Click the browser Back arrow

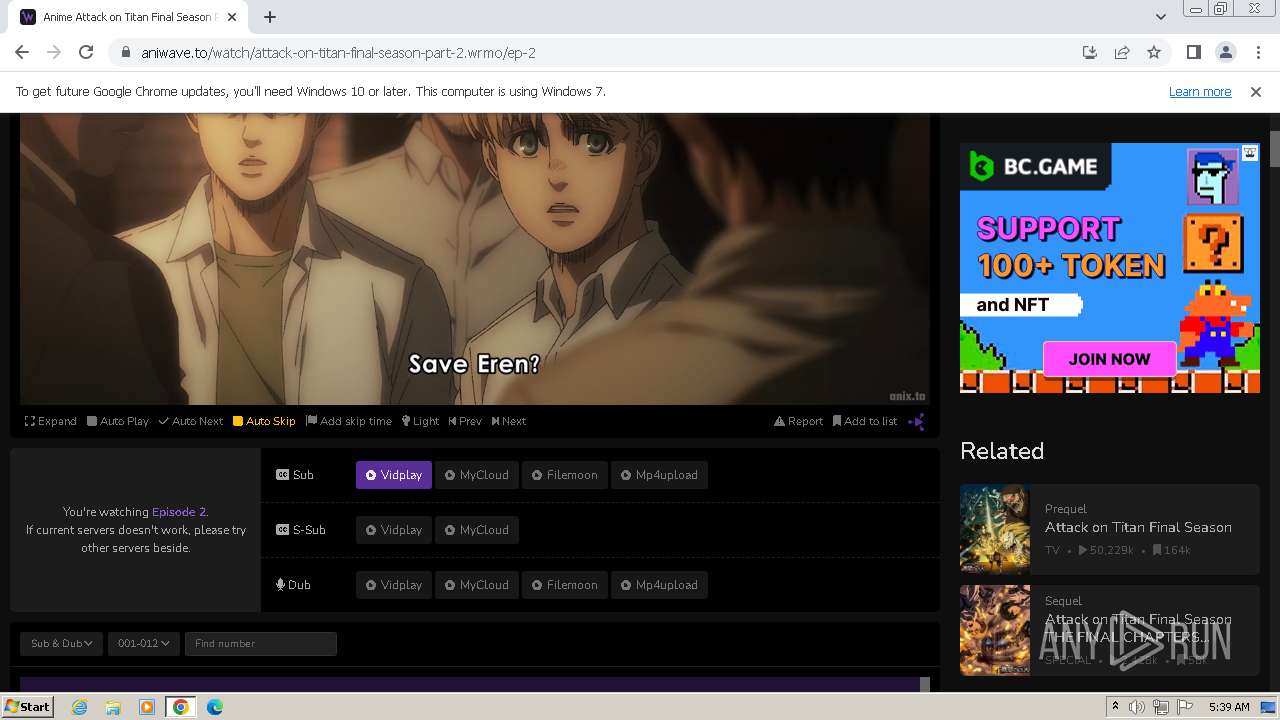[x=22, y=52]
